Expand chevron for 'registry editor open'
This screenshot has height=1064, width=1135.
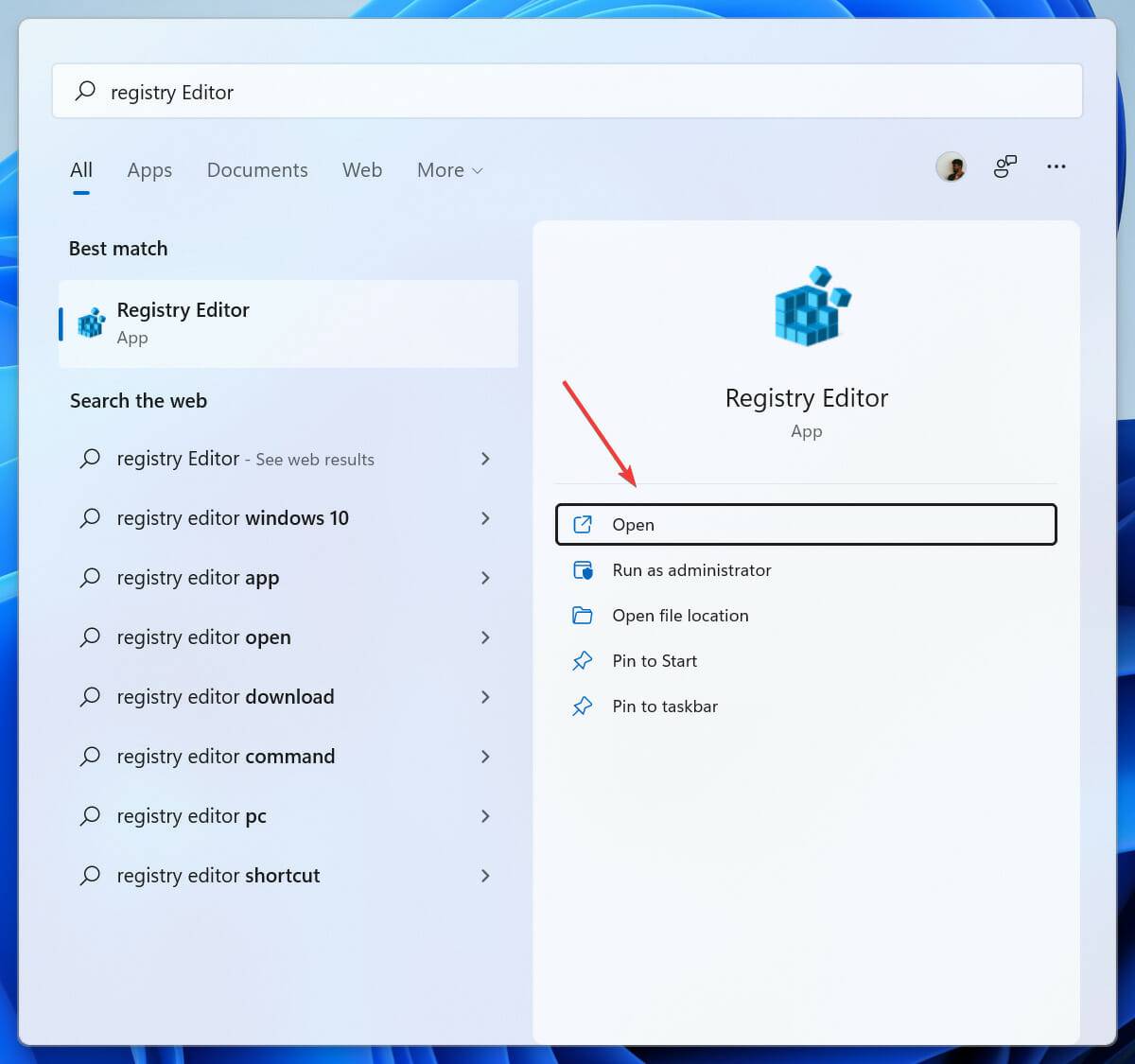click(x=485, y=637)
